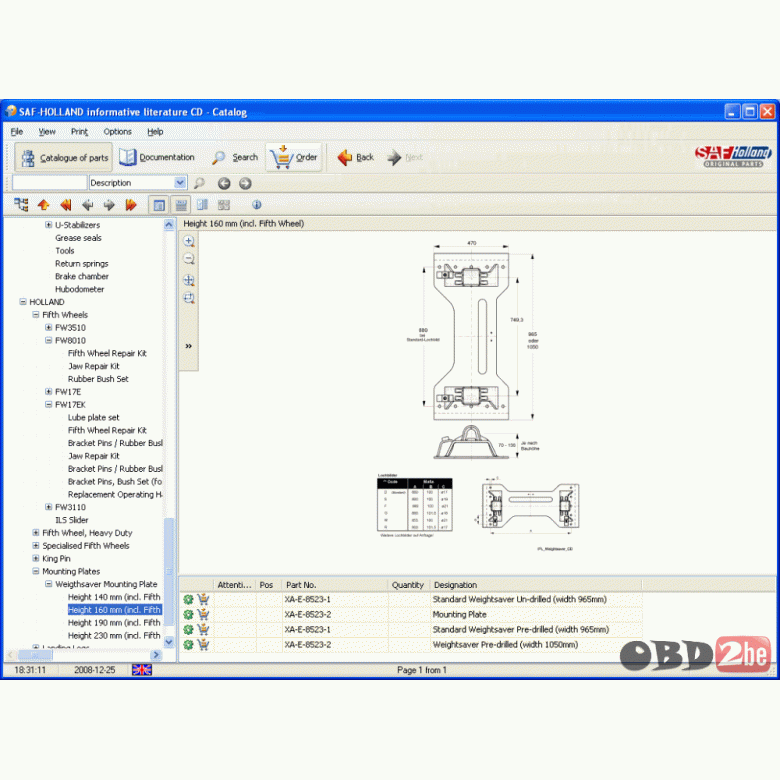This screenshot has width=780, height=780.
Task: Click the greyed Next arrow button
Action: point(405,157)
